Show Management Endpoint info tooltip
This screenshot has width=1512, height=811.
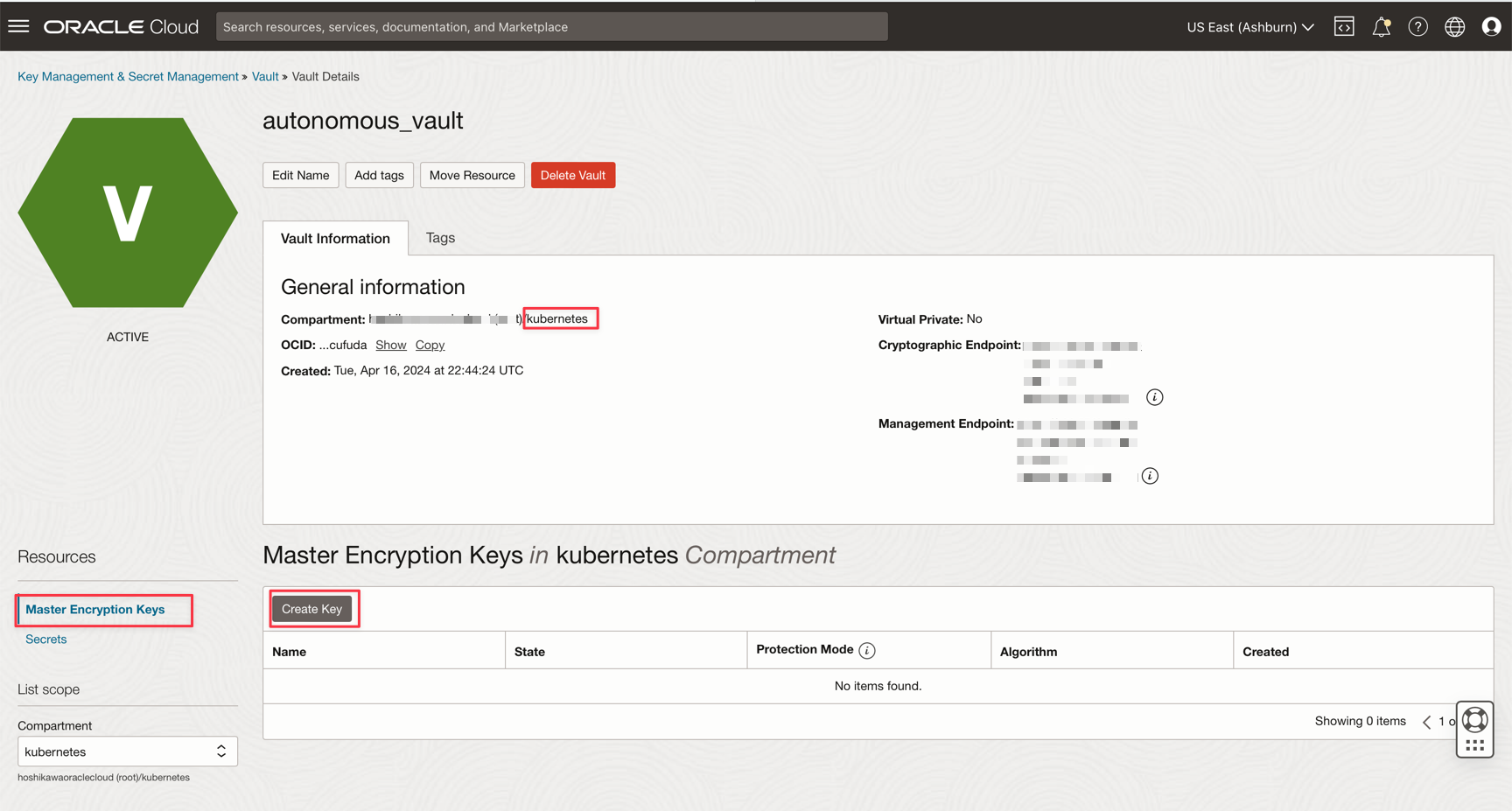[1151, 476]
